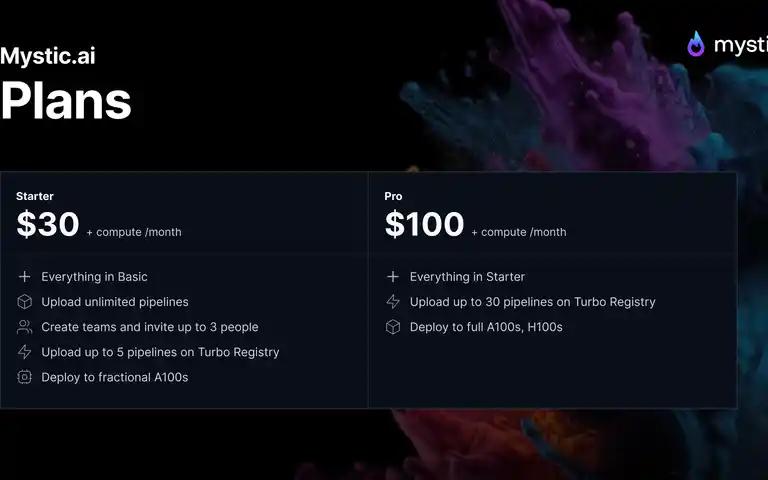Click the lightning icon beside 30 pipelines text

point(393,302)
